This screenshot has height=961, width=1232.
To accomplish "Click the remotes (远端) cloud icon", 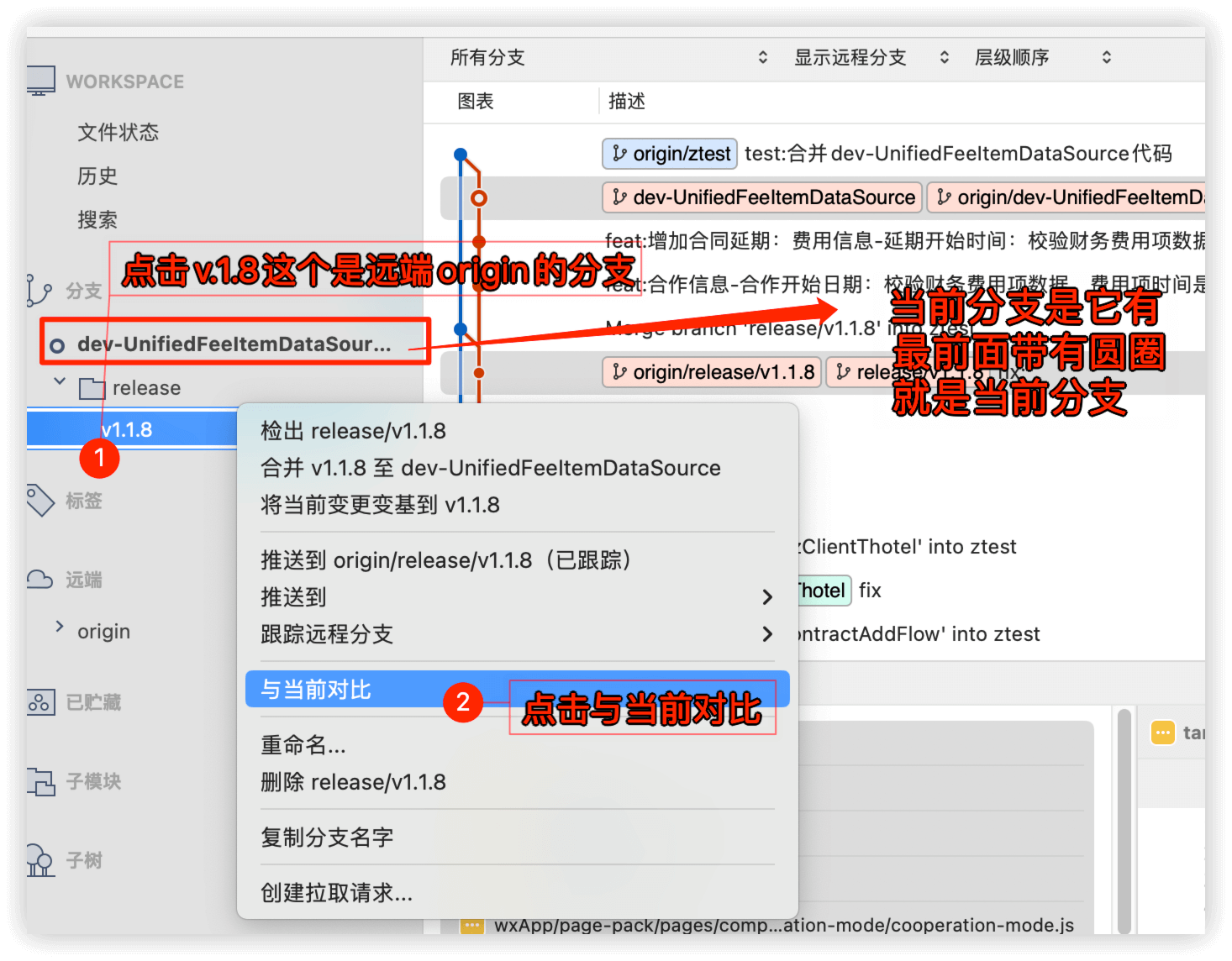I will pyautogui.click(x=39, y=580).
